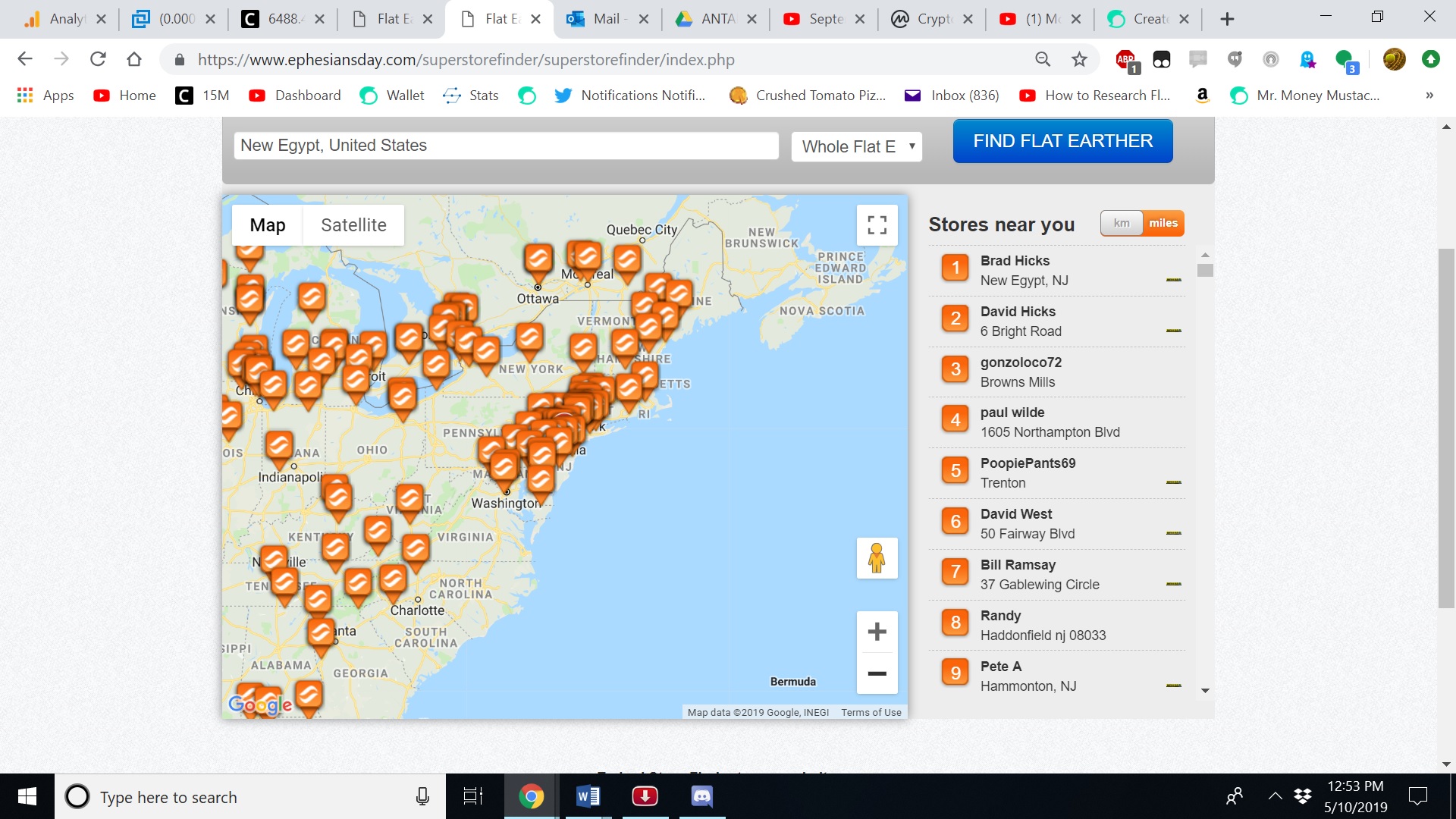Open the Windows notification center
Image resolution: width=1456 pixels, height=819 pixels.
[1417, 796]
